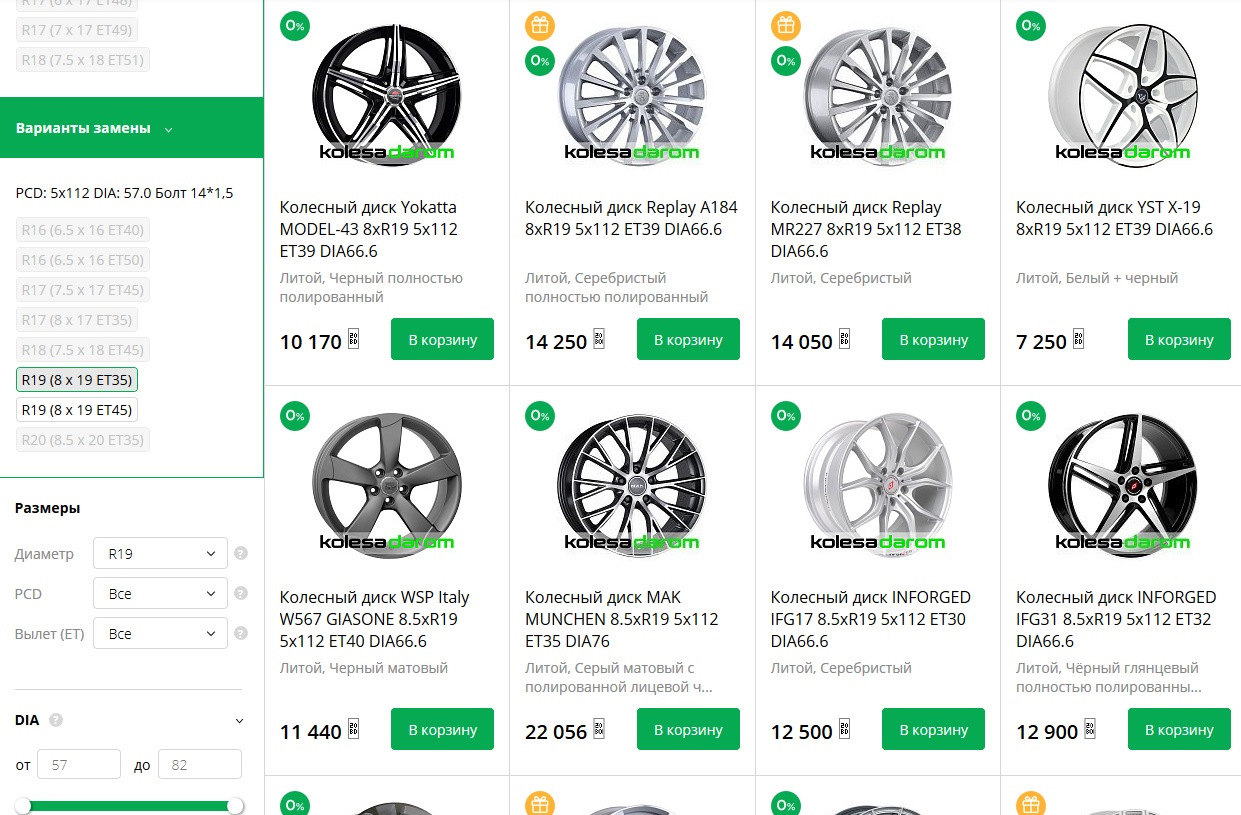This screenshot has width=1241, height=815.
Task: Open the PCD dropdown
Action: 160,593
